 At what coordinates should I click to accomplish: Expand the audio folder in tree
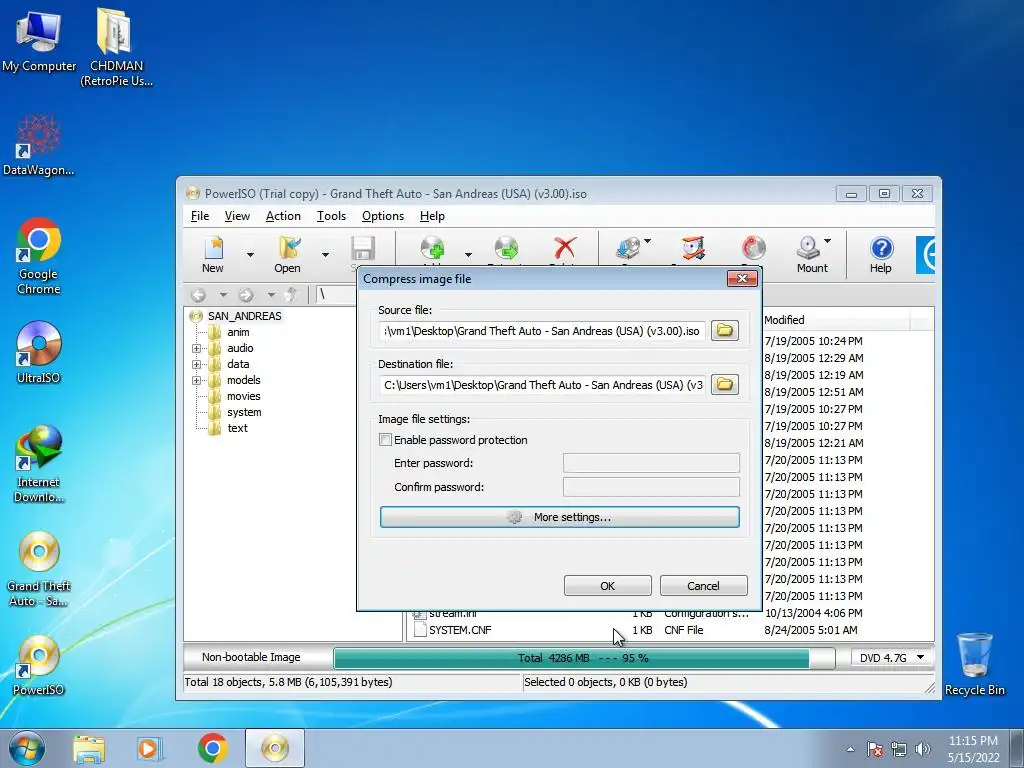[x=197, y=348]
